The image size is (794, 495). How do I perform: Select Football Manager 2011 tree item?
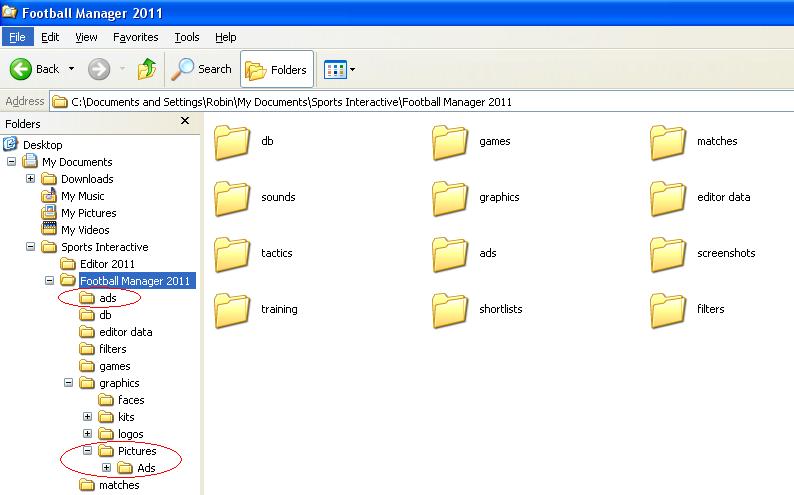[135, 281]
